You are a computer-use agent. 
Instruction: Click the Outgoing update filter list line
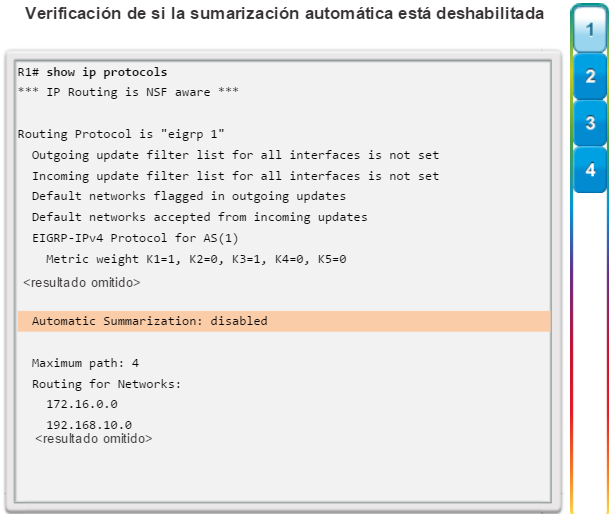[235, 155]
